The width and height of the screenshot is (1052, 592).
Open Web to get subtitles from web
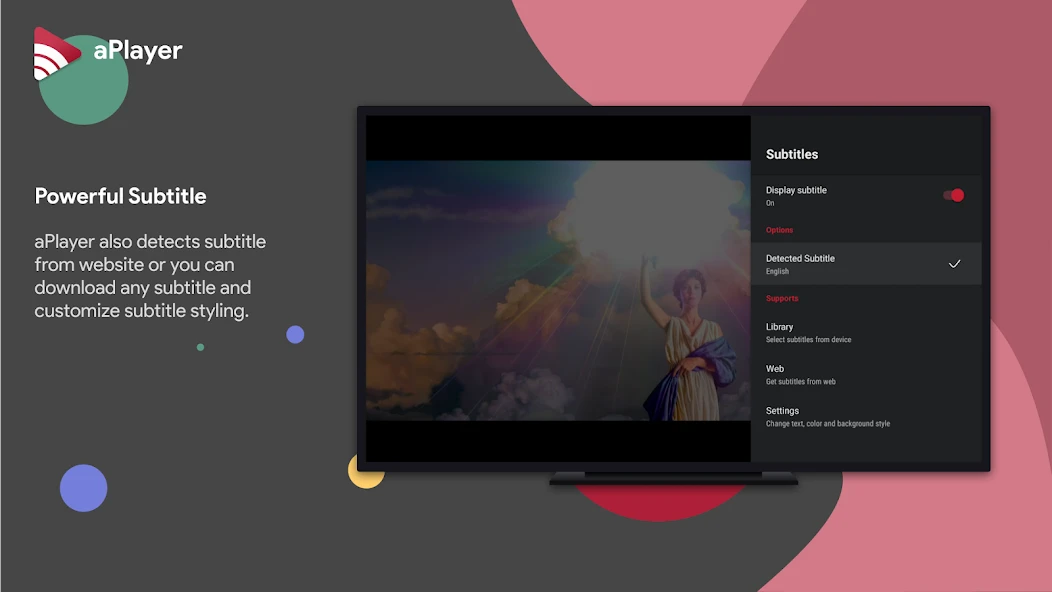(865, 375)
